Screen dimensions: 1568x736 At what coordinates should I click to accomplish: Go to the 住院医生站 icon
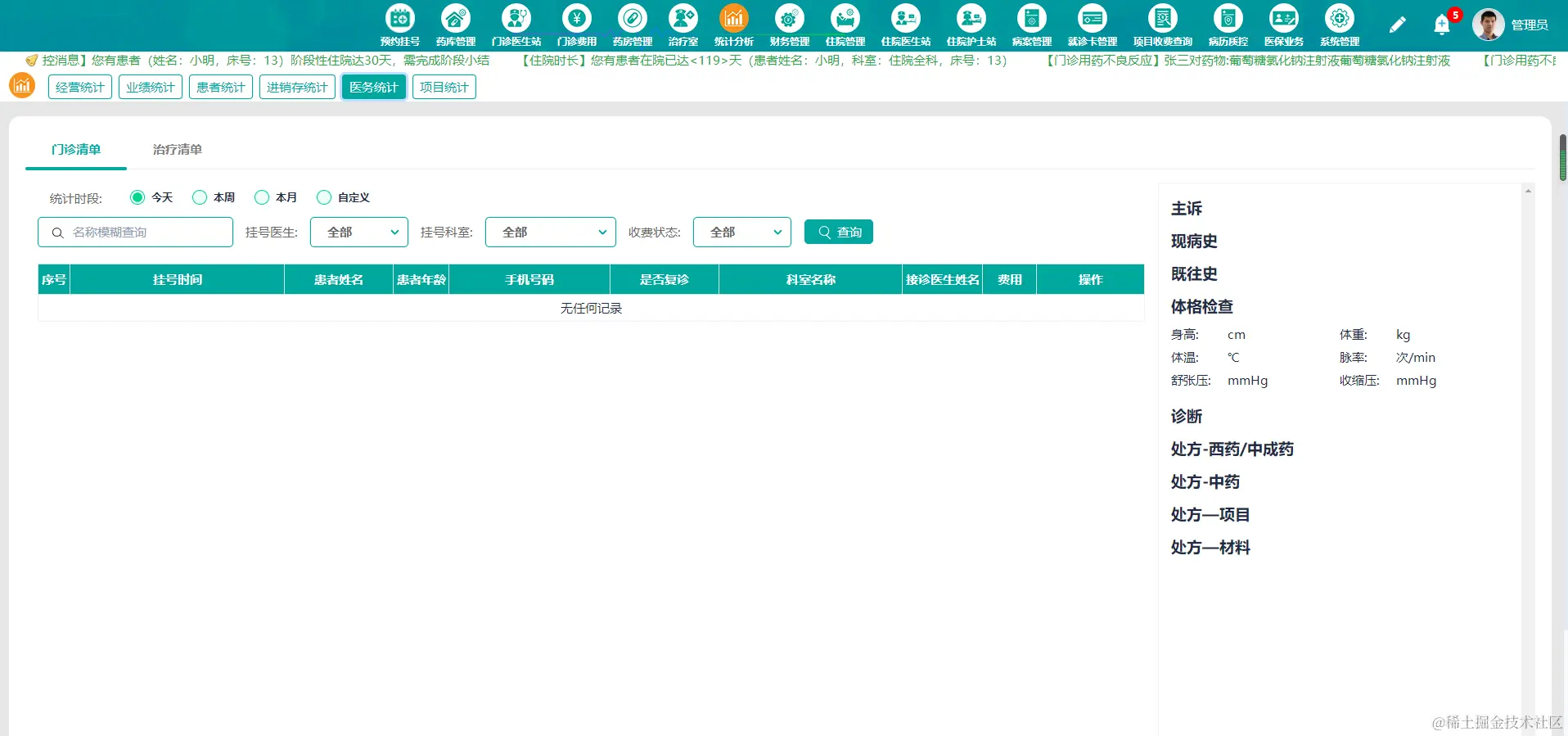click(905, 18)
